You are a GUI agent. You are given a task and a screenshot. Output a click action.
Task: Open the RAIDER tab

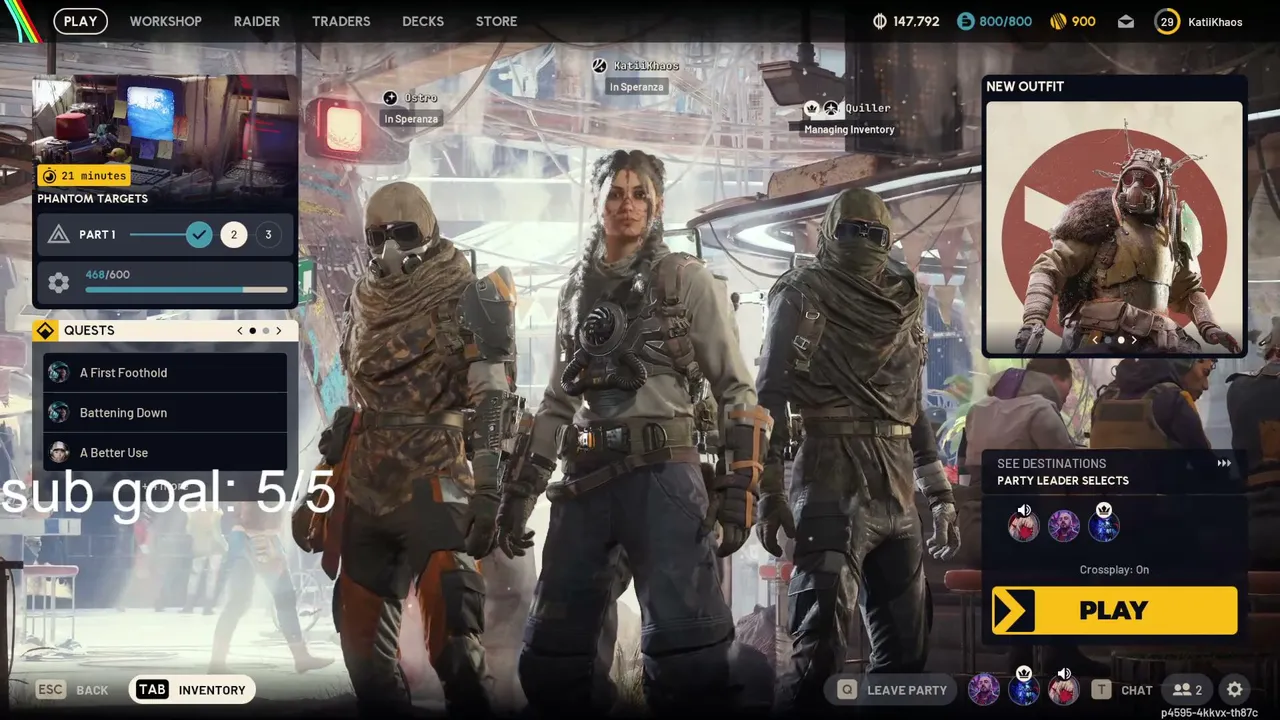tap(257, 21)
